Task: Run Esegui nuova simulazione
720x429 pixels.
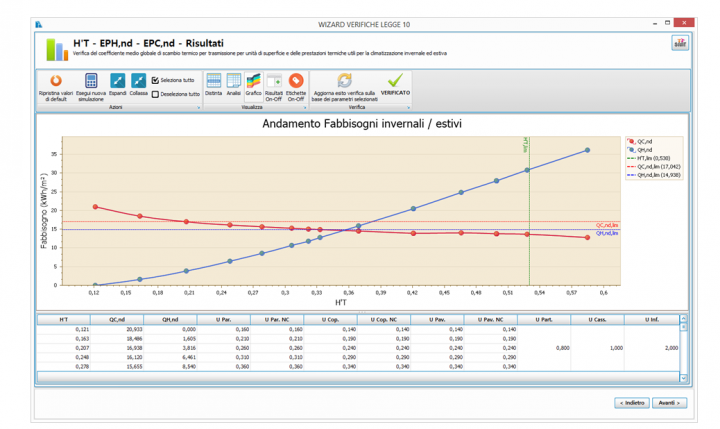Action: 91,80
